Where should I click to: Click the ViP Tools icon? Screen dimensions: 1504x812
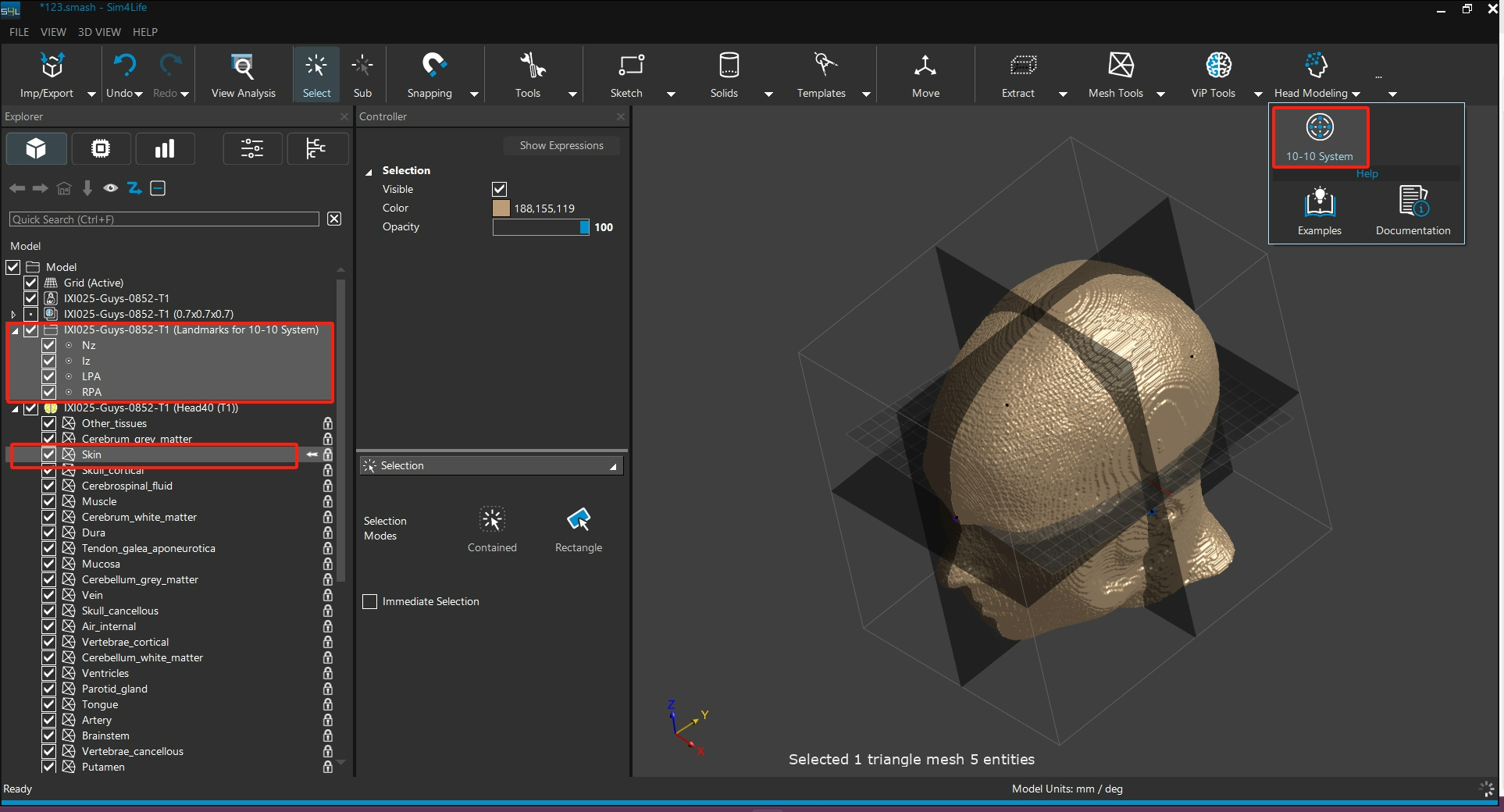pyautogui.click(x=1217, y=66)
